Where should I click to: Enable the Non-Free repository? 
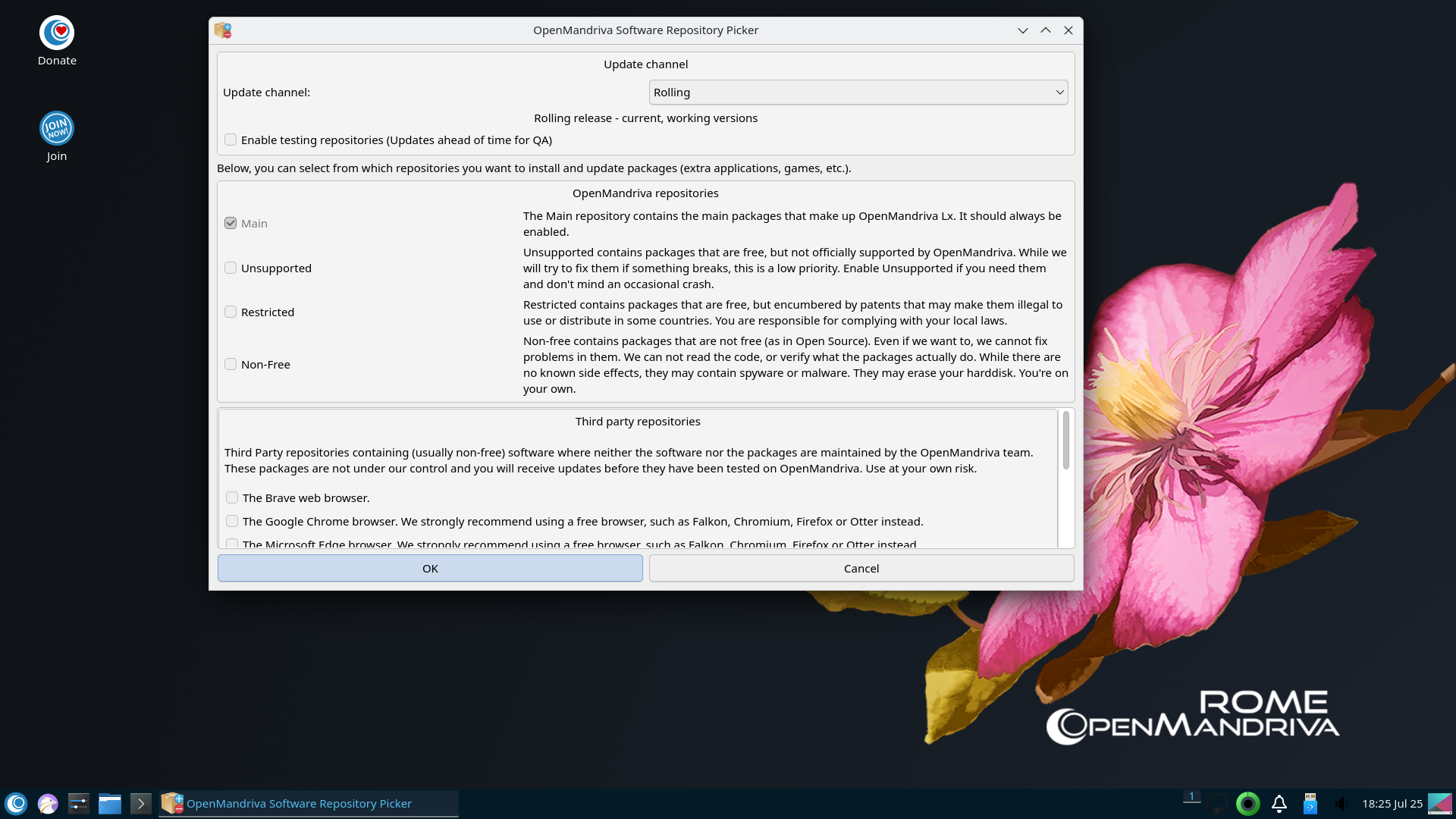pos(231,364)
